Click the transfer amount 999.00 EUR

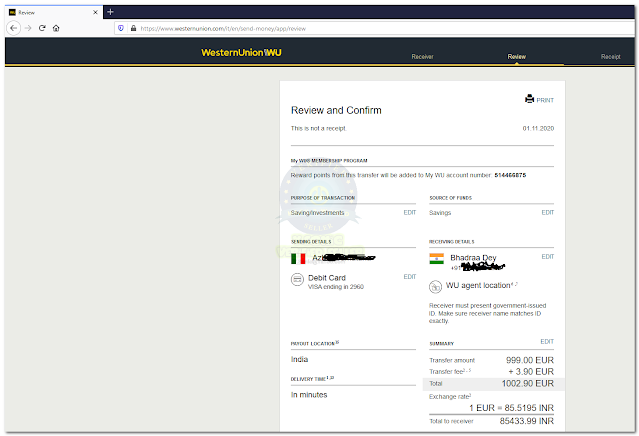(x=530, y=360)
